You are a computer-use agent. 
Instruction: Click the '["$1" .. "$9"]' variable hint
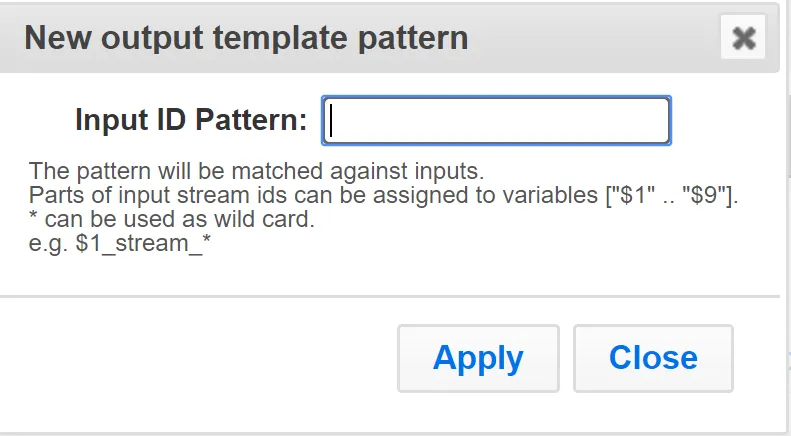point(672,195)
